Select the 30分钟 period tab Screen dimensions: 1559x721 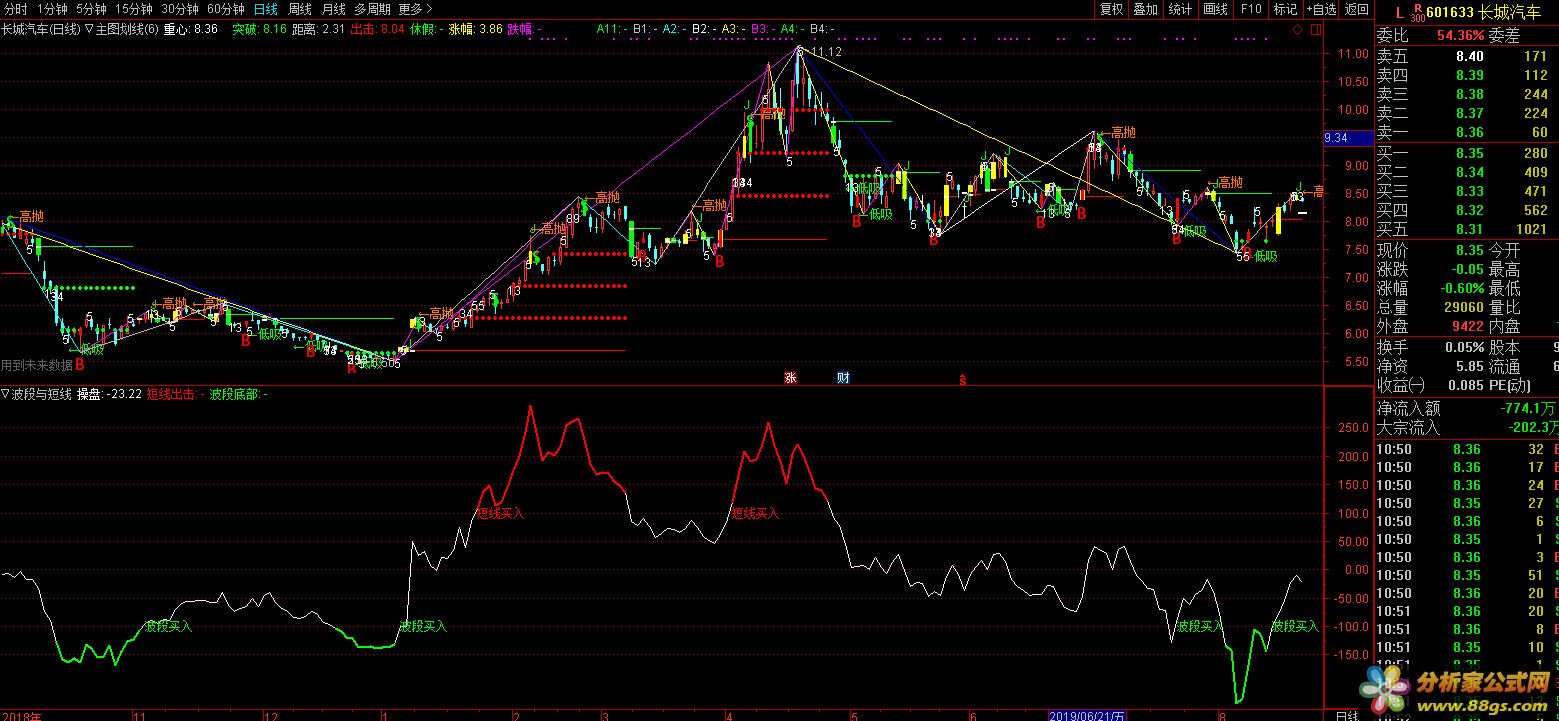(x=180, y=9)
